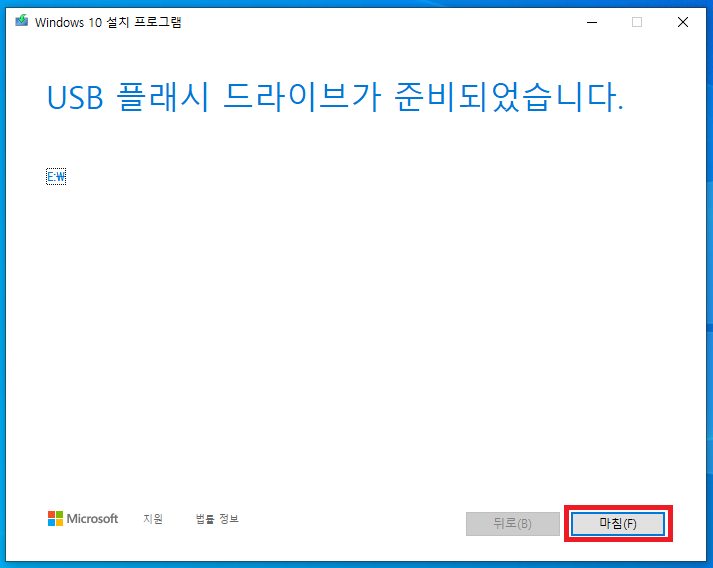The width and height of the screenshot is (713, 568).
Task: Click the Microsoft logo
Action: pyautogui.click(x=83, y=518)
